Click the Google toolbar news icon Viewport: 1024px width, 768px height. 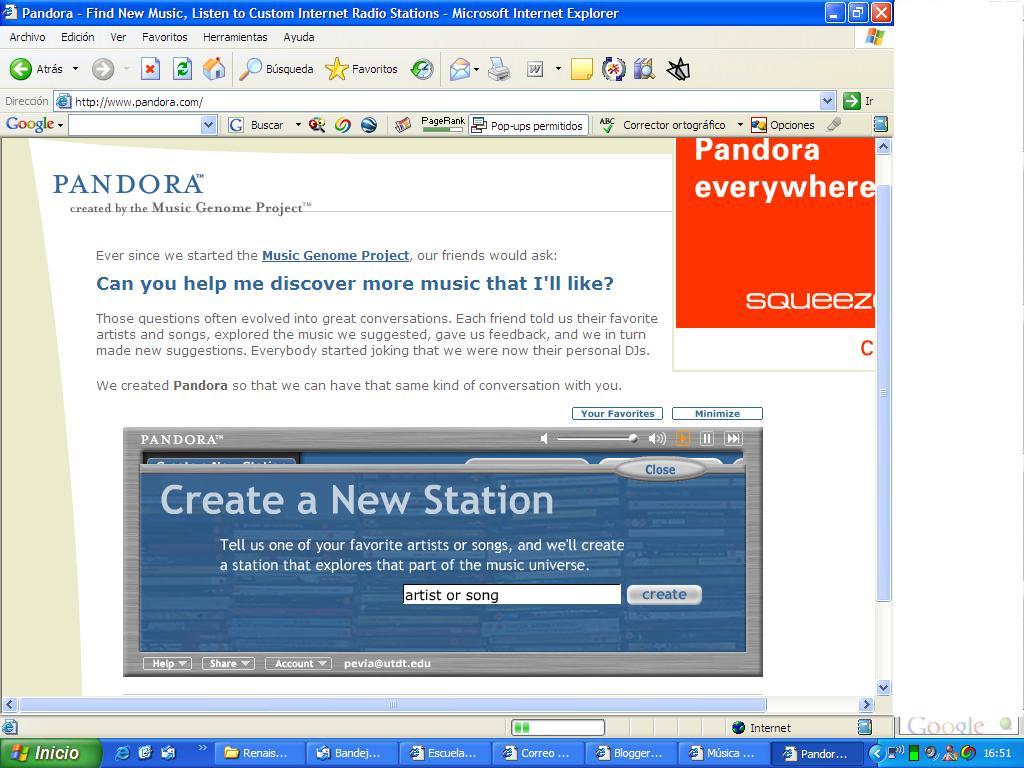(403, 125)
